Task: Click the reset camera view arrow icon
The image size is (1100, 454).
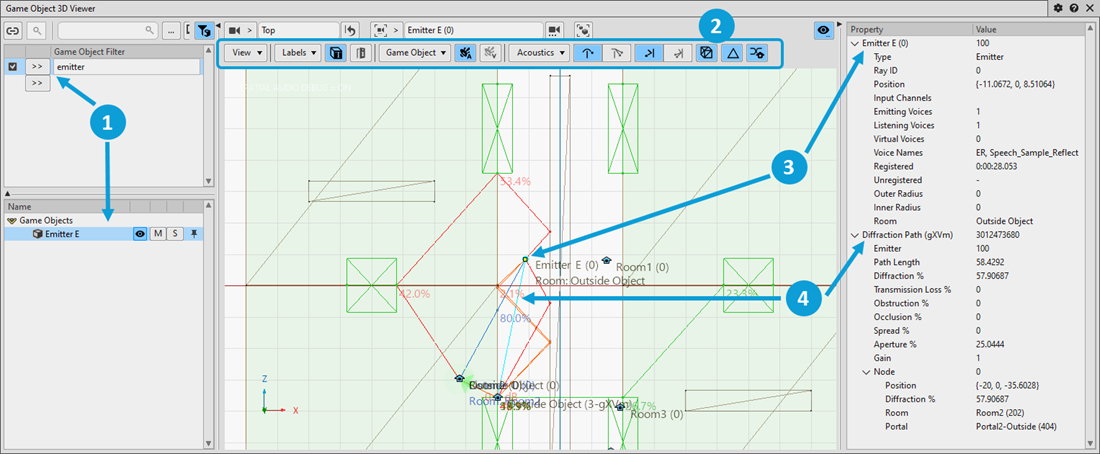Action: (350, 30)
